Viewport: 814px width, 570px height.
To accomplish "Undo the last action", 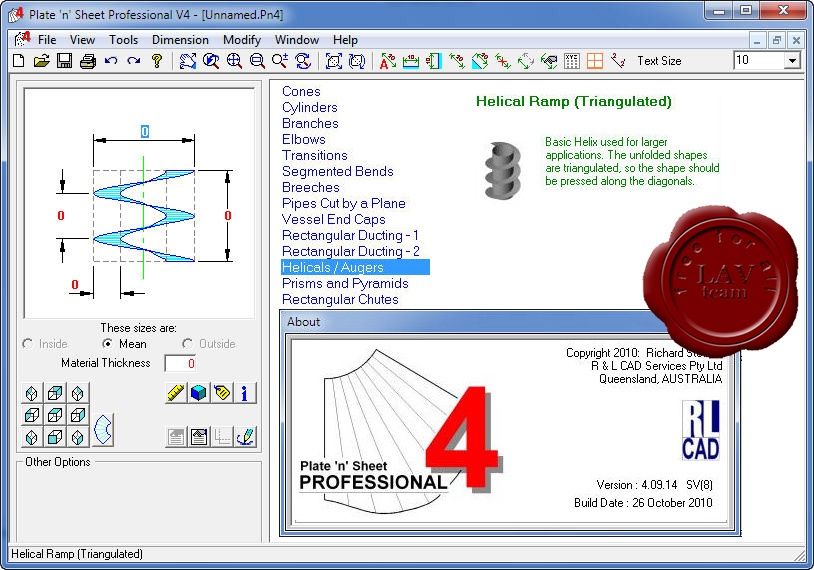I will (x=111, y=61).
